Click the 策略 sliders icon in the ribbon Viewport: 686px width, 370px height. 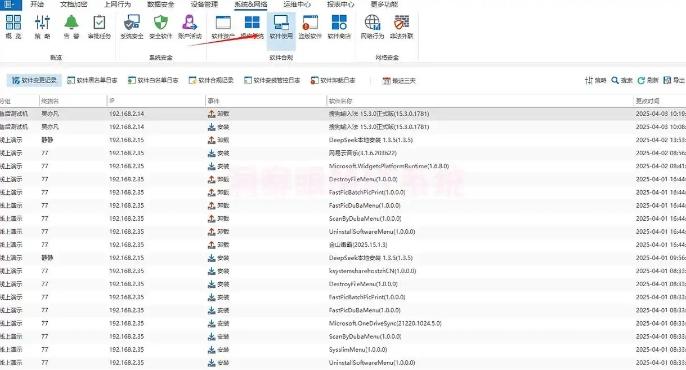(x=42, y=27)
